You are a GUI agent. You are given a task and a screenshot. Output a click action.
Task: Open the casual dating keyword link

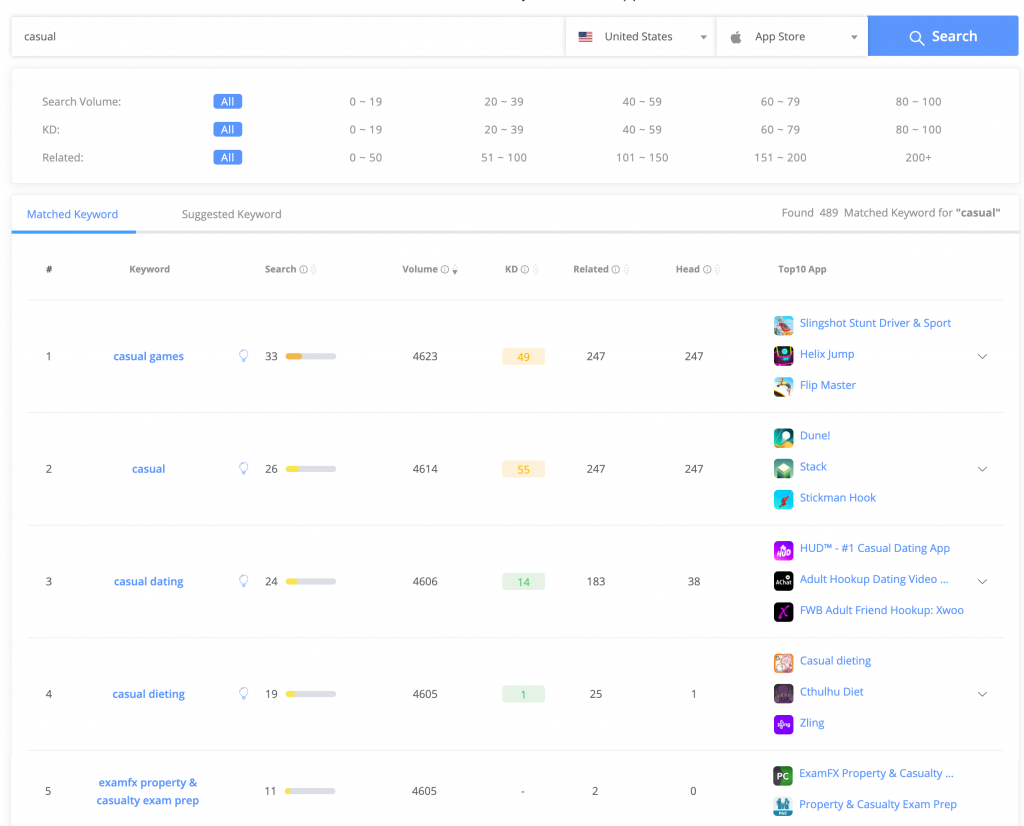(148, 582)
